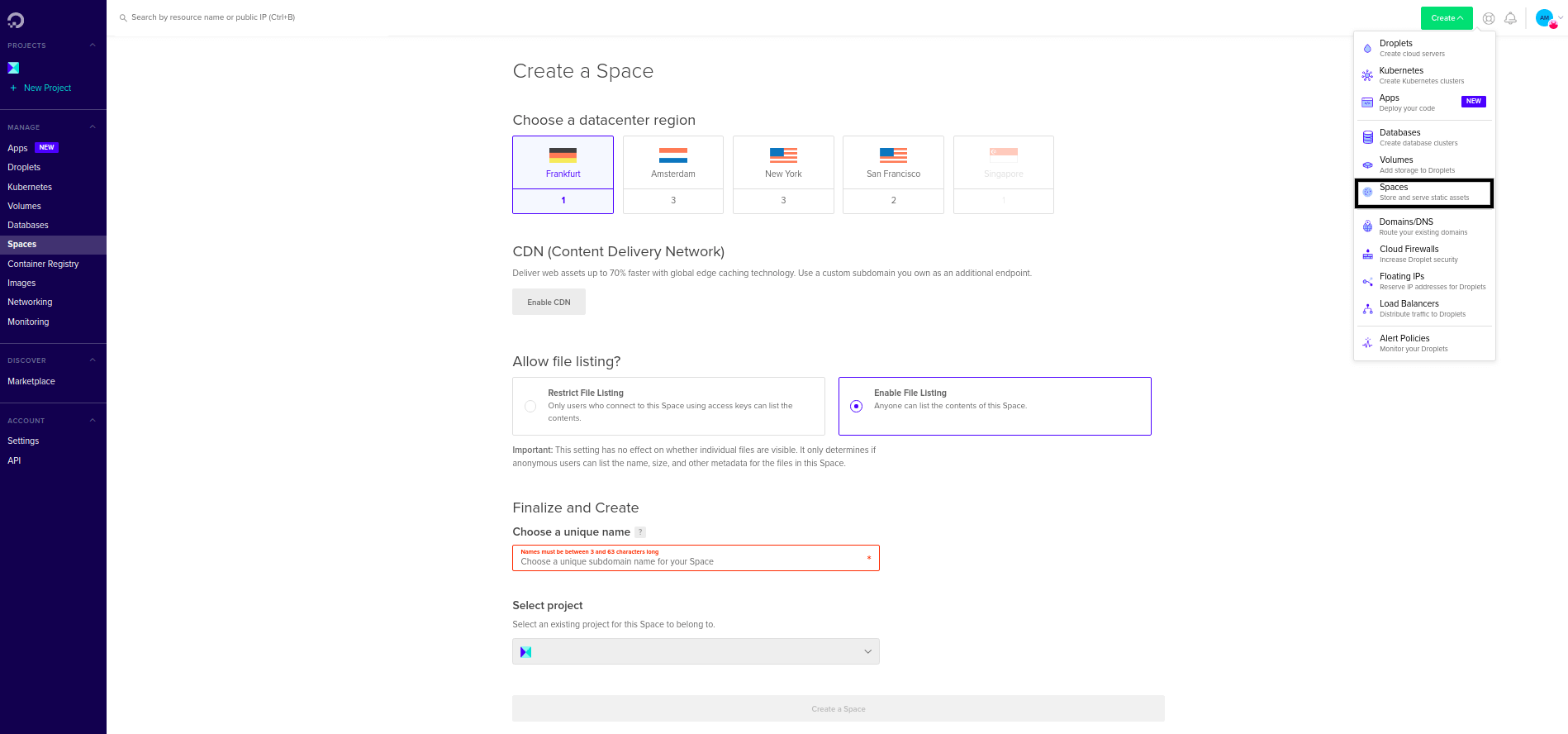Click the Cloud Firewalls icon
Screen dimensions: 1568x734
pos(1367,254)
